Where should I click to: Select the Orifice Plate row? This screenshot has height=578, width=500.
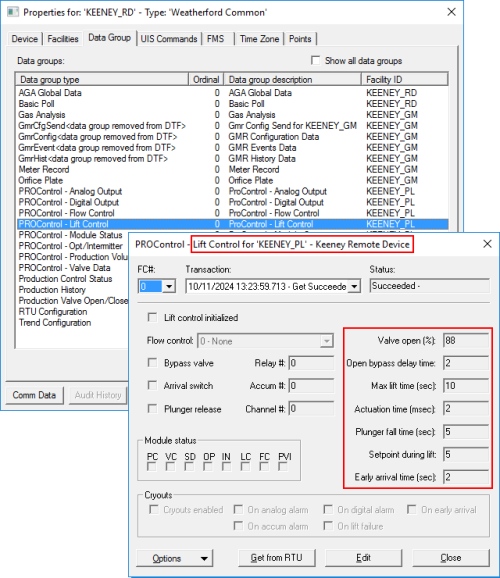click(x=232, y=180)
